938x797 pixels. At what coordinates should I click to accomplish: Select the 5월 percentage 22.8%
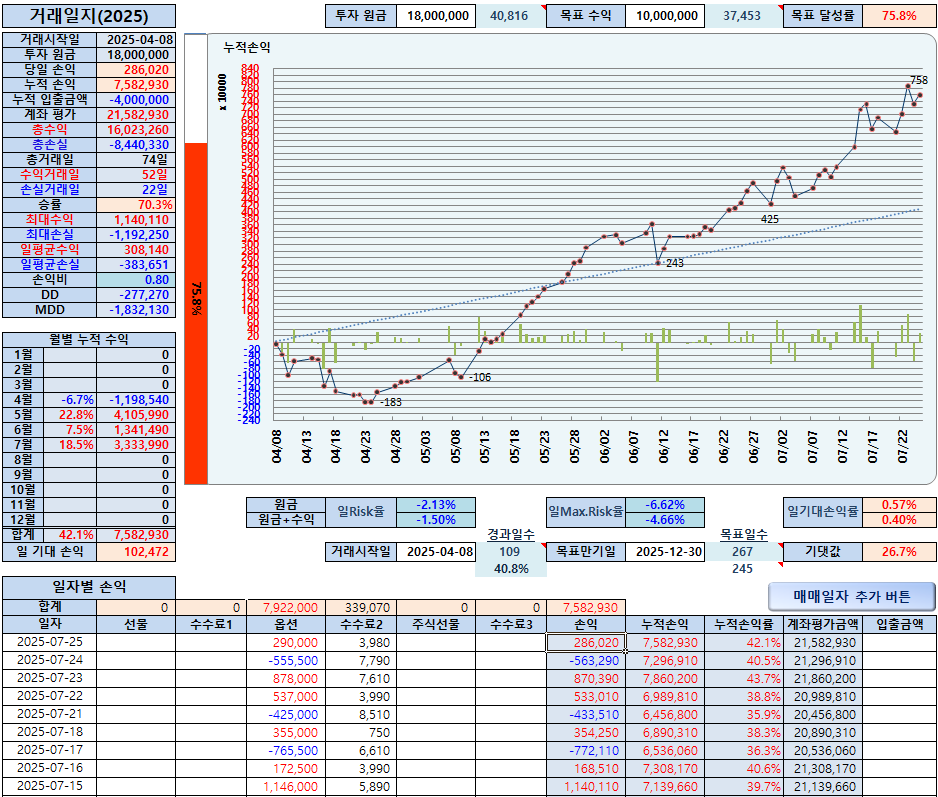tap(70, 415)
